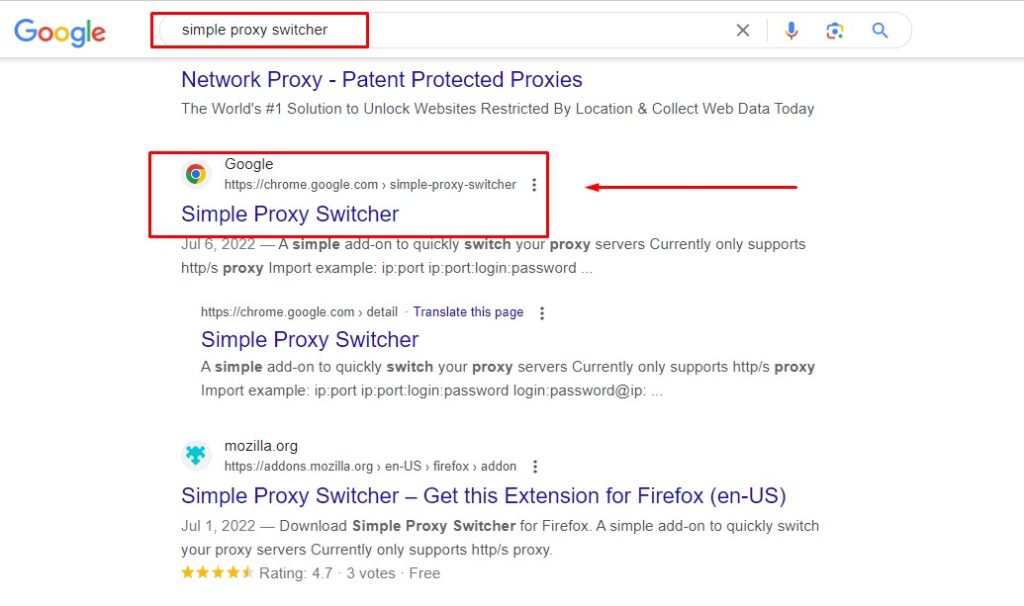Image resolution: width=1024 pixels, height=606 pixels.
Task: Open the indented Simple Proxy Switcher result
Action: (309, 339)
